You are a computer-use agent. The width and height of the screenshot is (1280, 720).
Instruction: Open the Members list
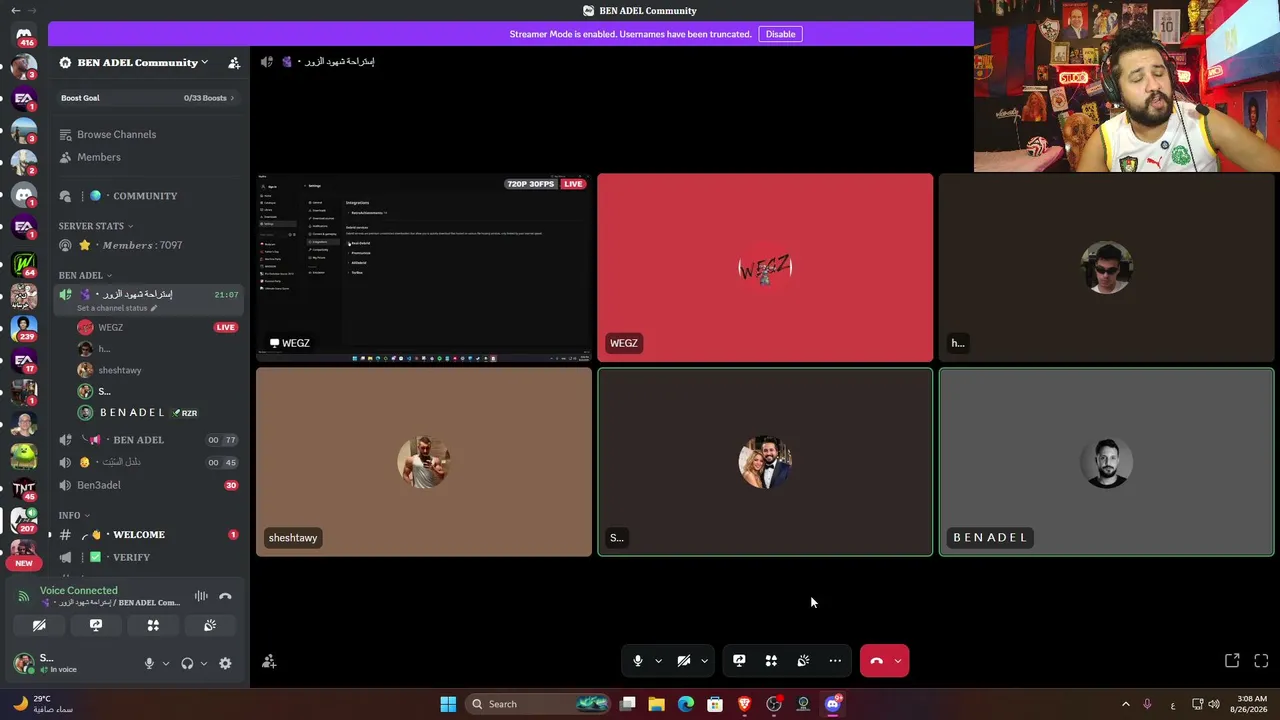coord(148,157)
